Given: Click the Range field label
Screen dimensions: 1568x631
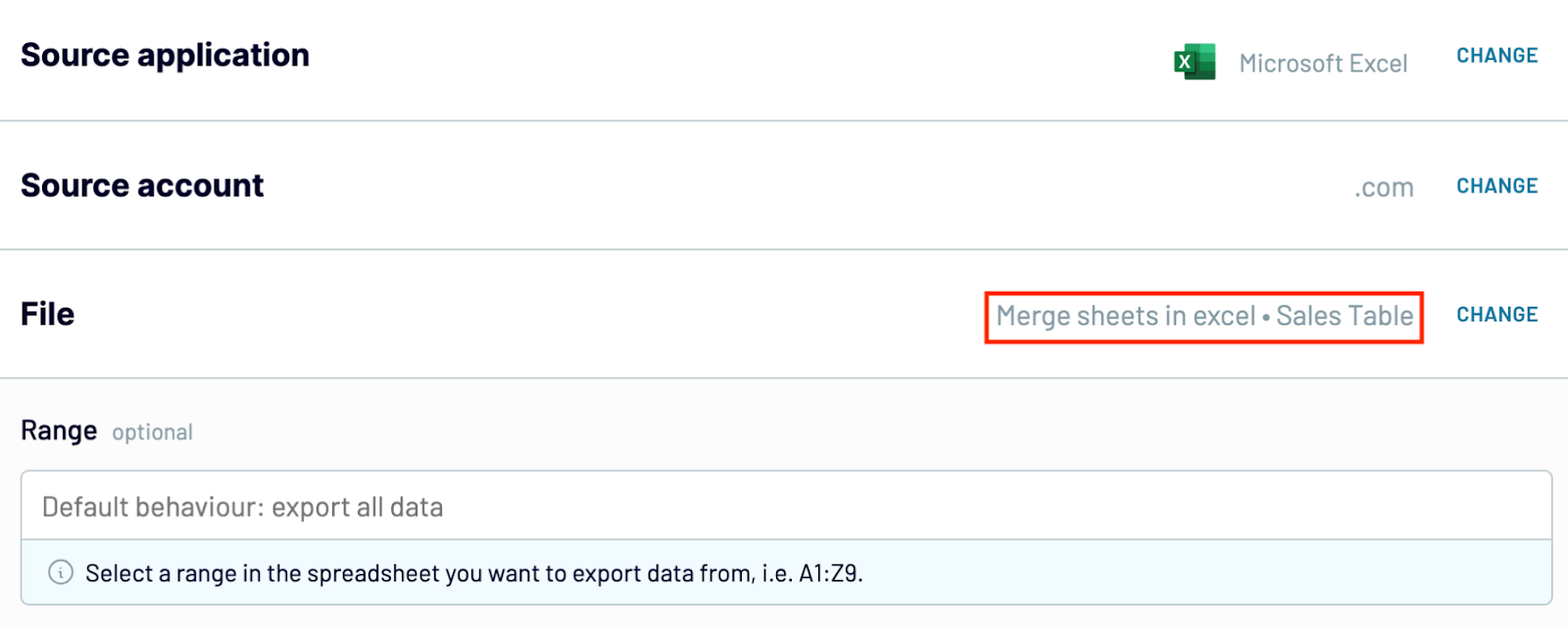Looking at the screenshot, I should point(59,431).
